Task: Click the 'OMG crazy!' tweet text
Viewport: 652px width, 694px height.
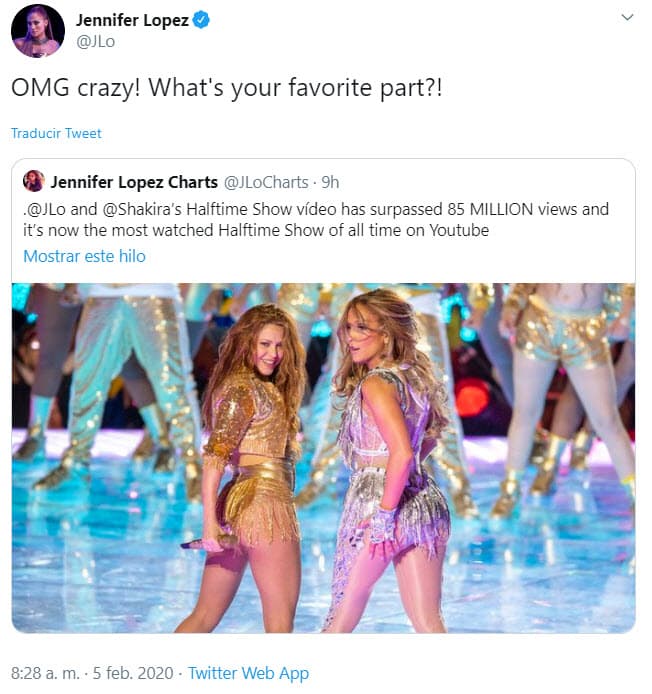Action: [226, 88]
